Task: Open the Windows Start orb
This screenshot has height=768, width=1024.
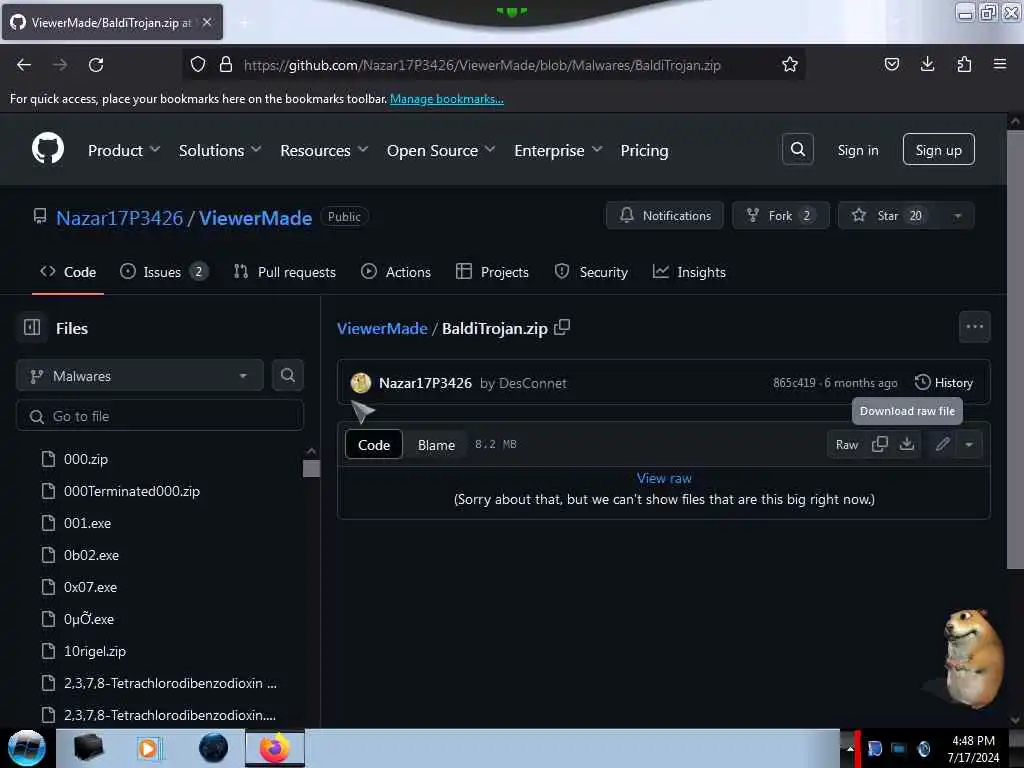Action: point(27,748)
